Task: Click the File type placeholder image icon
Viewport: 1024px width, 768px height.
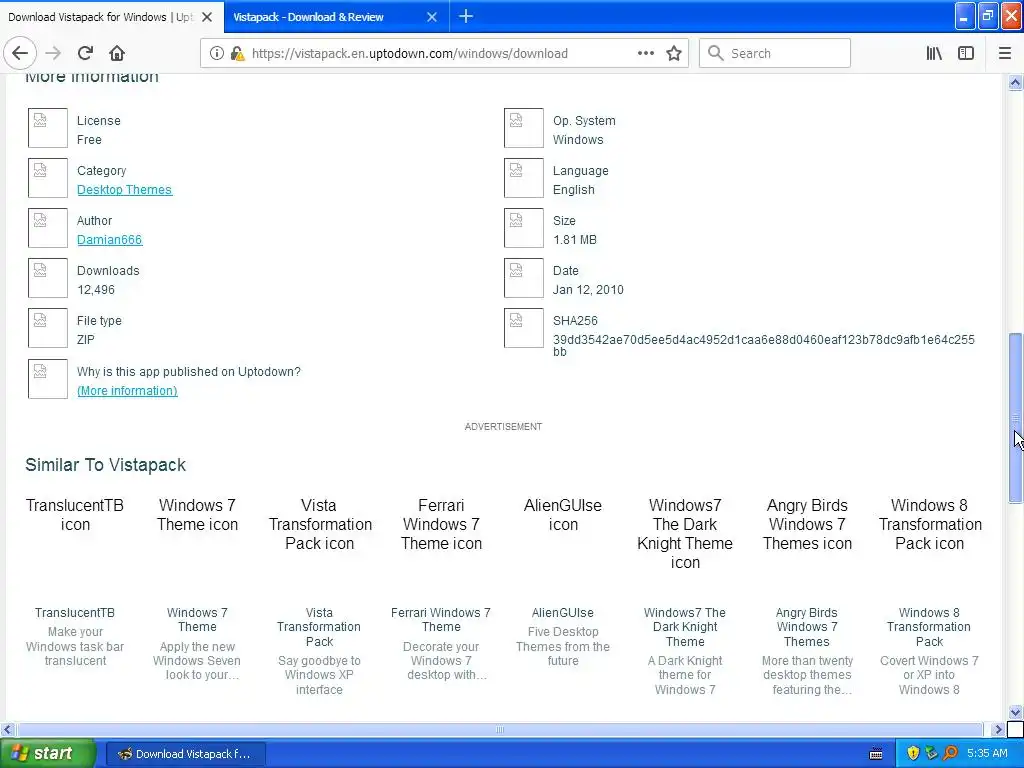Action: (48, 328)
